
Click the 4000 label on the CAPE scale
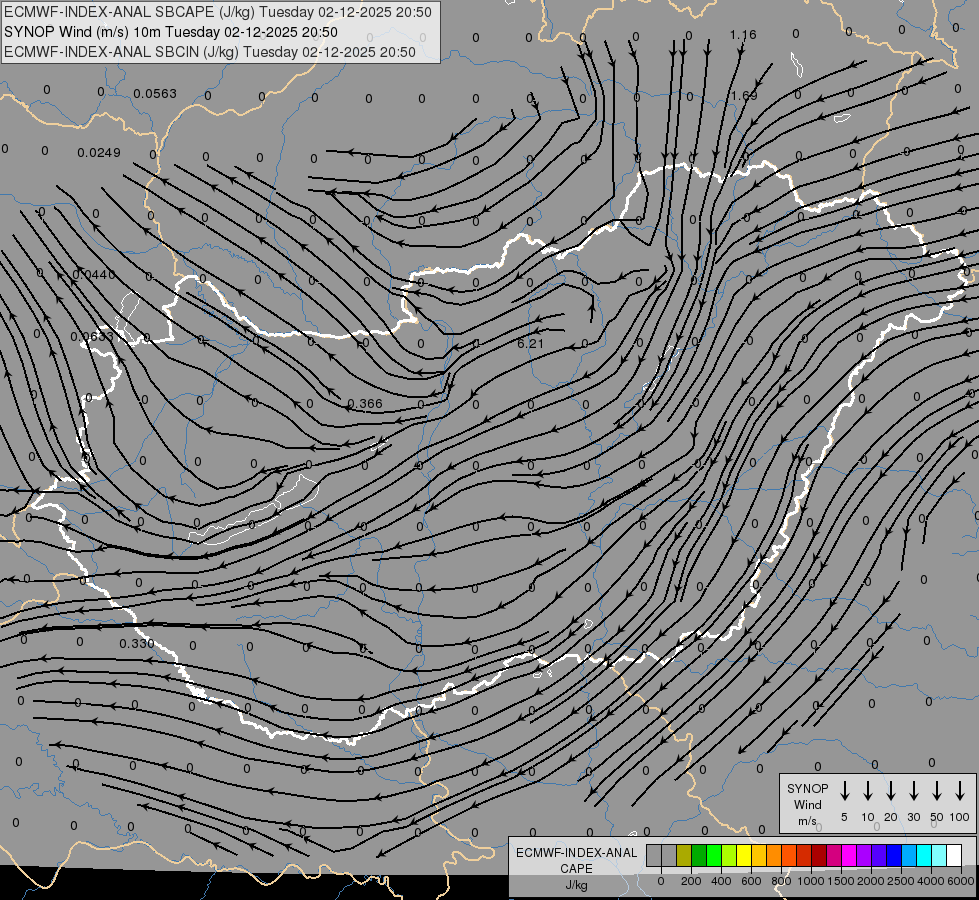pos(931,881)
